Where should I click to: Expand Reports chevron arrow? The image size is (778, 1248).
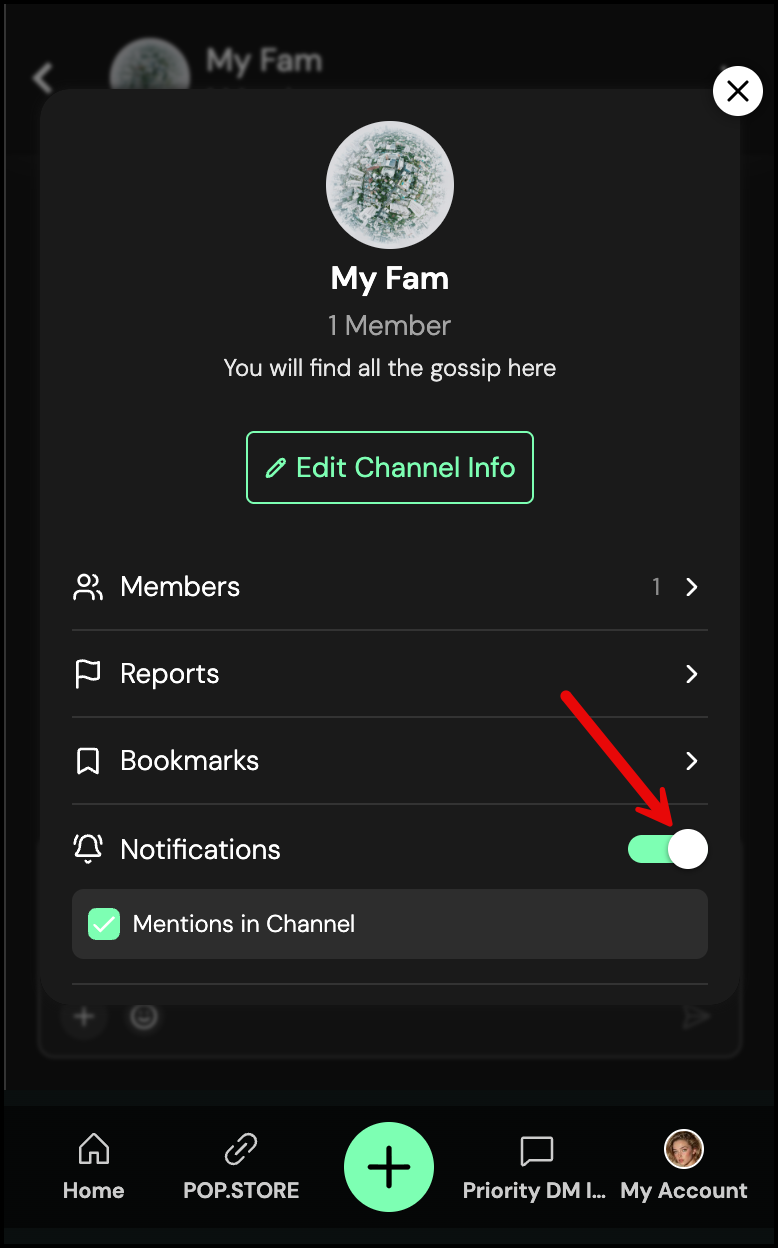[691, 674]
